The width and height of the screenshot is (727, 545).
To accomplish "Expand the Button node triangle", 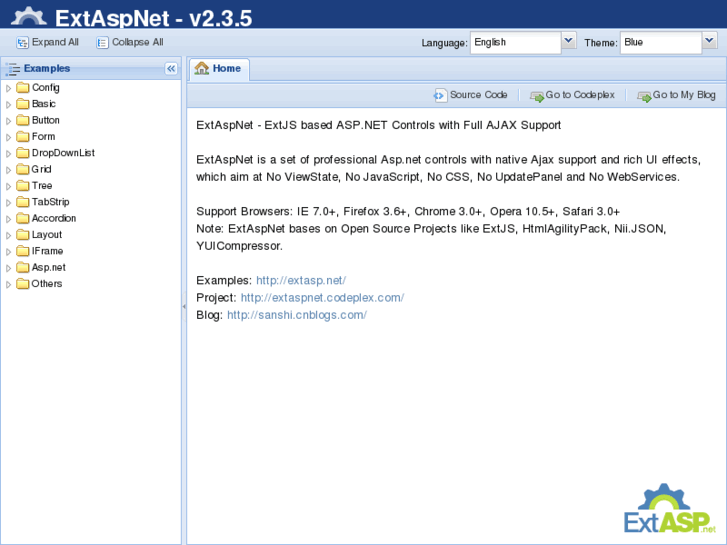I will coord(8,121).
